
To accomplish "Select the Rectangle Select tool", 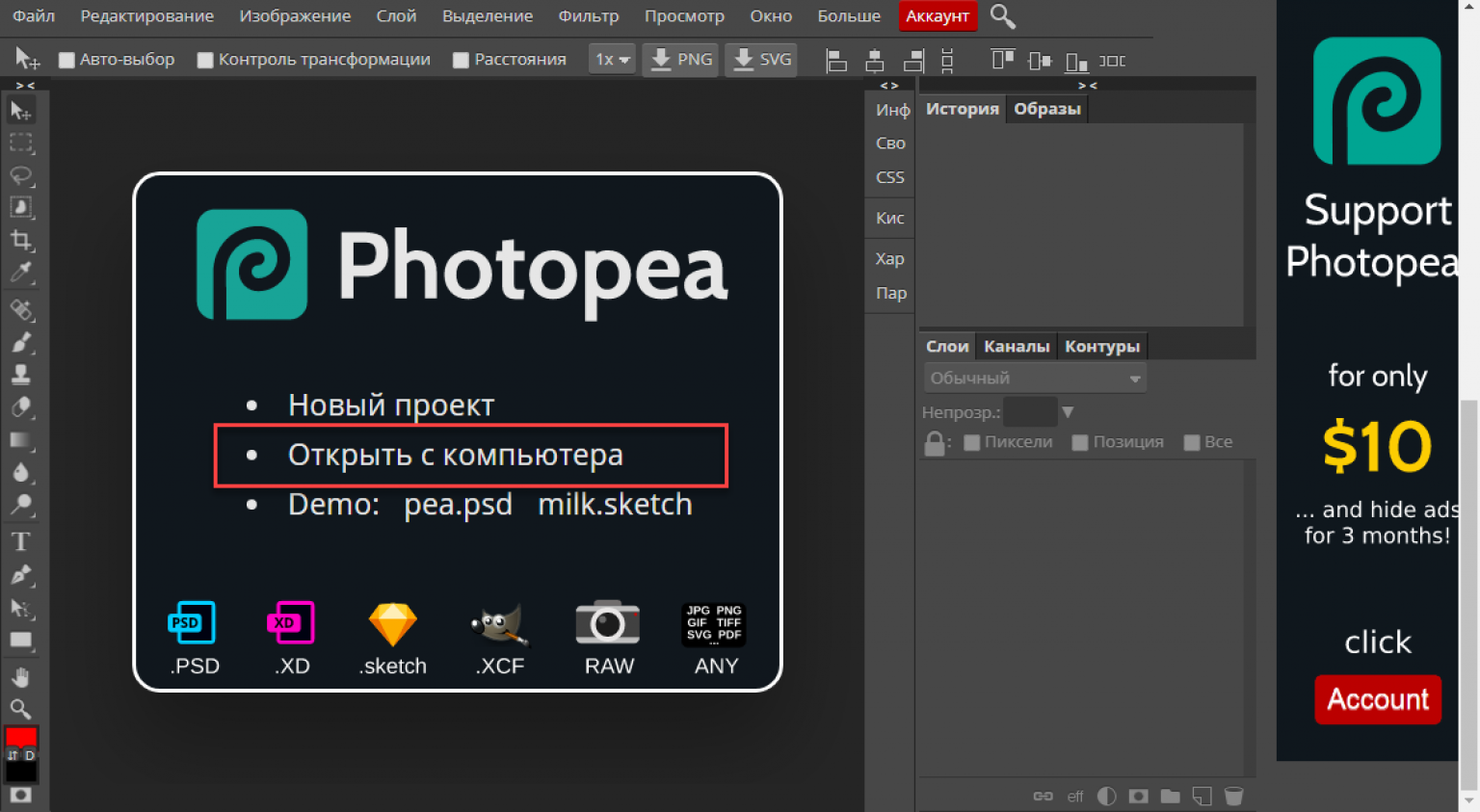I will pos(20,144).
